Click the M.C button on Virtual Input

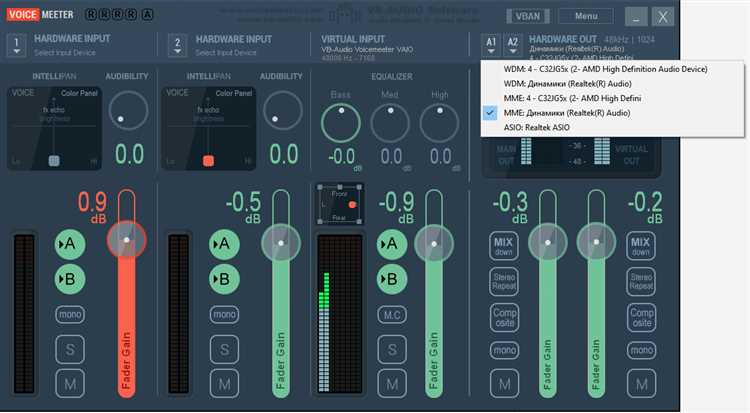pyautogui.click(x=392, y=314)
